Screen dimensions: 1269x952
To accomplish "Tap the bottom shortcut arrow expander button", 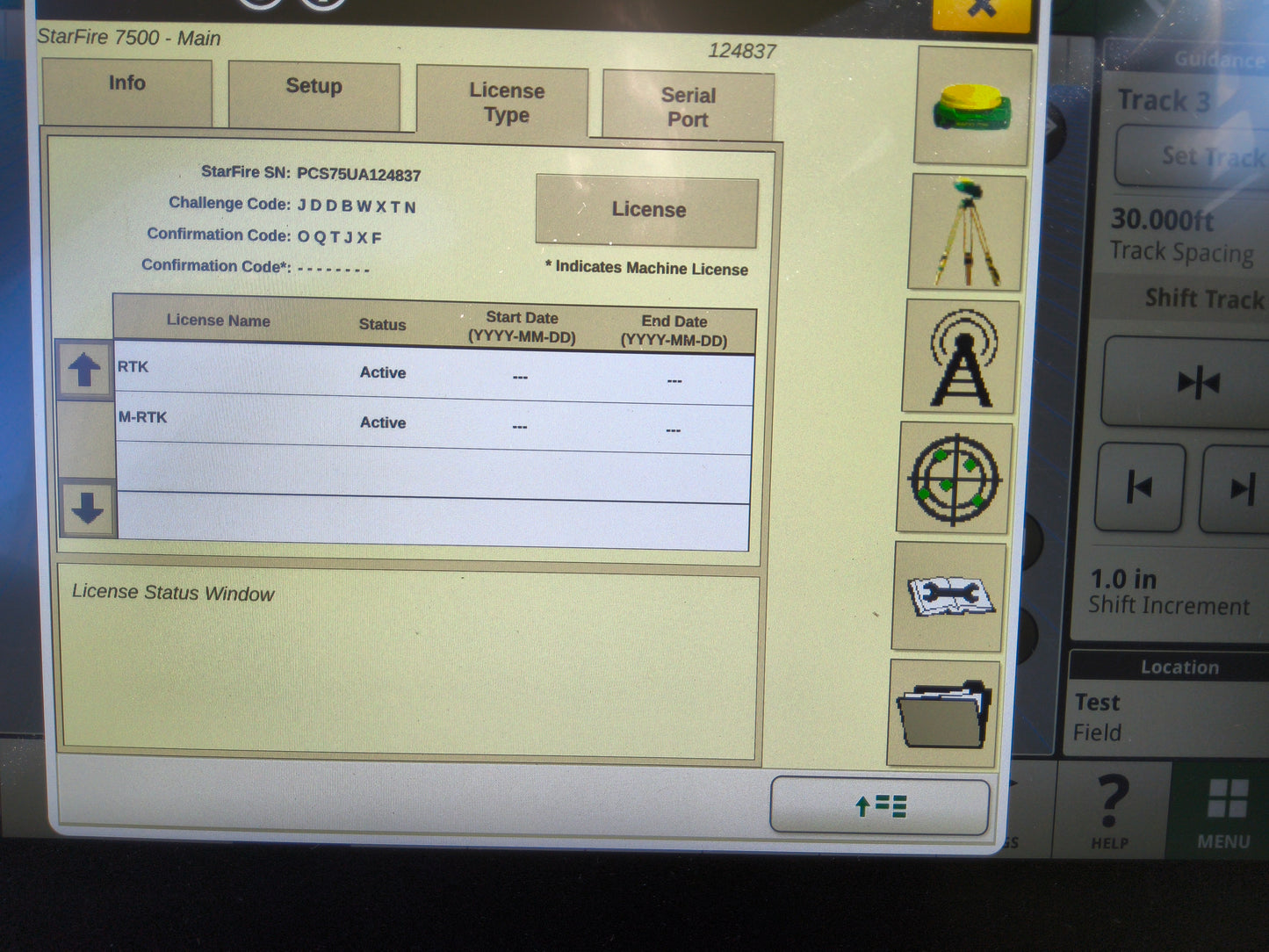I will click(879, 805).
